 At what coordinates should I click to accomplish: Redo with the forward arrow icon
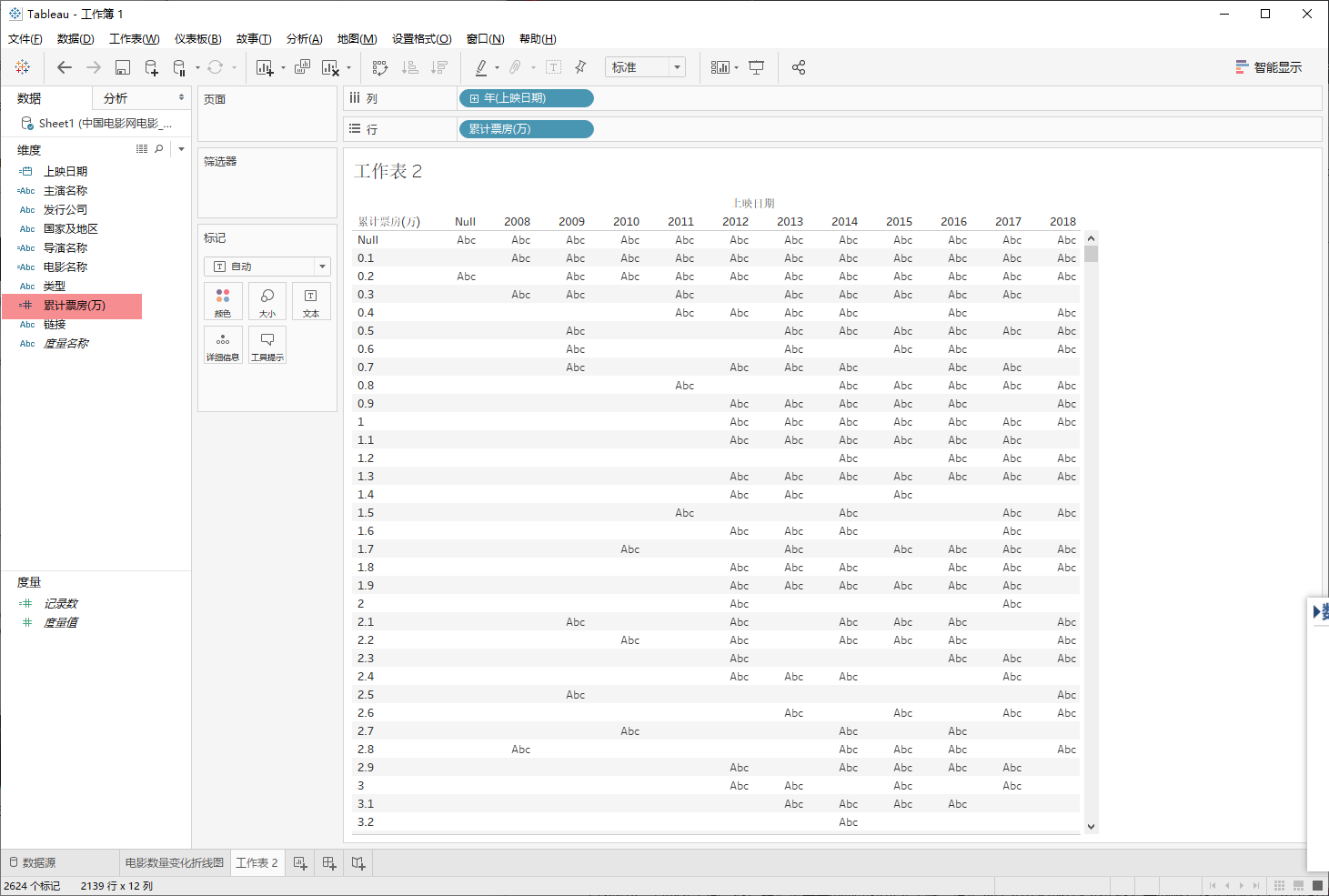(x=94, y=67)
